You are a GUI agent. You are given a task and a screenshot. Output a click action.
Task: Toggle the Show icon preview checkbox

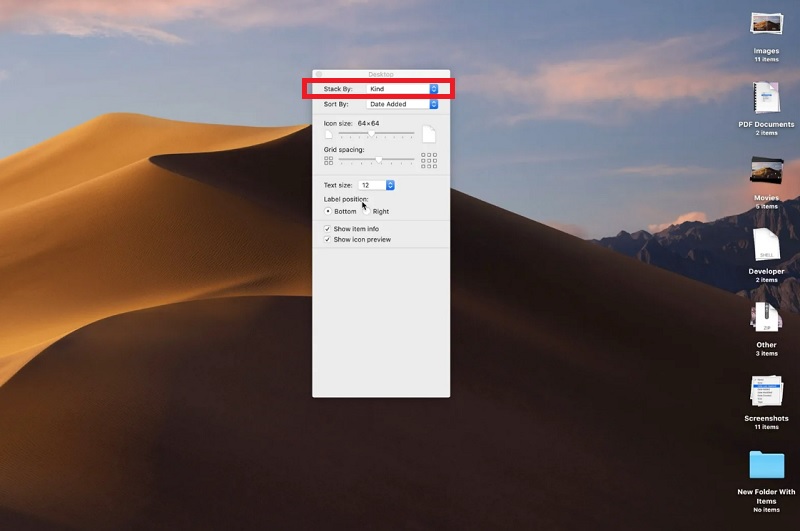point(327,240)
